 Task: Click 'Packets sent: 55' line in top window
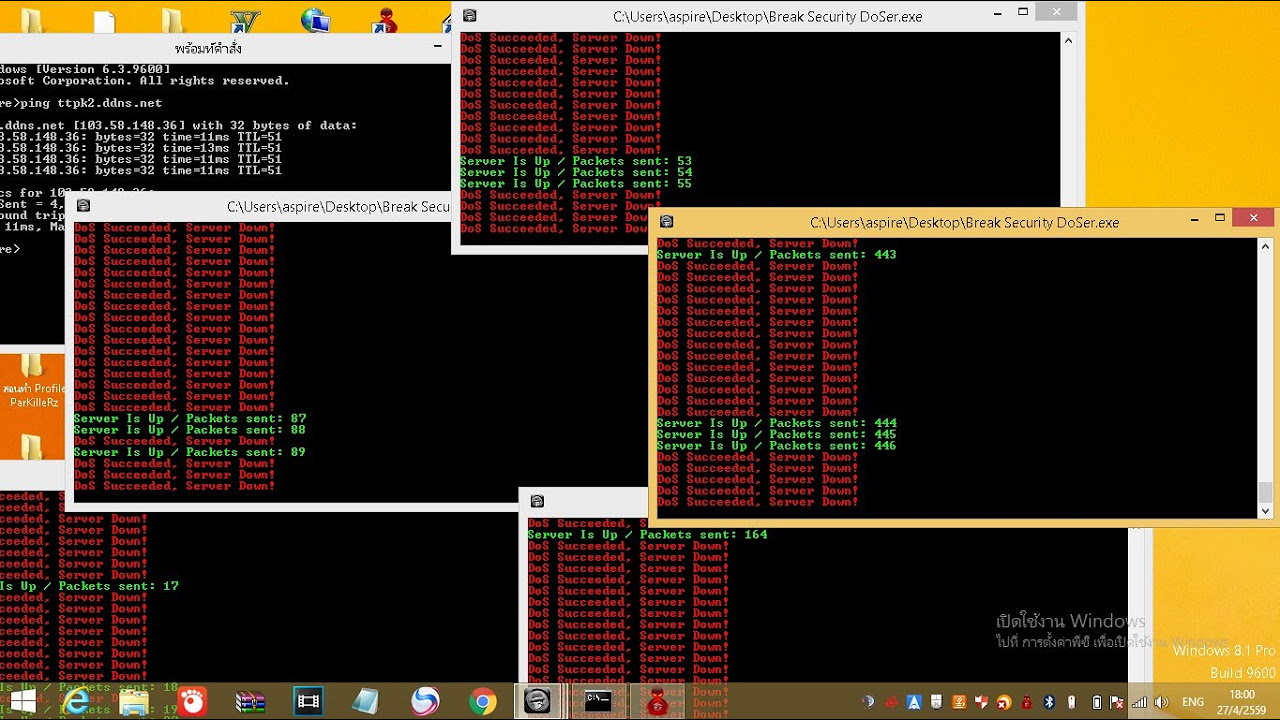point(576,184)
